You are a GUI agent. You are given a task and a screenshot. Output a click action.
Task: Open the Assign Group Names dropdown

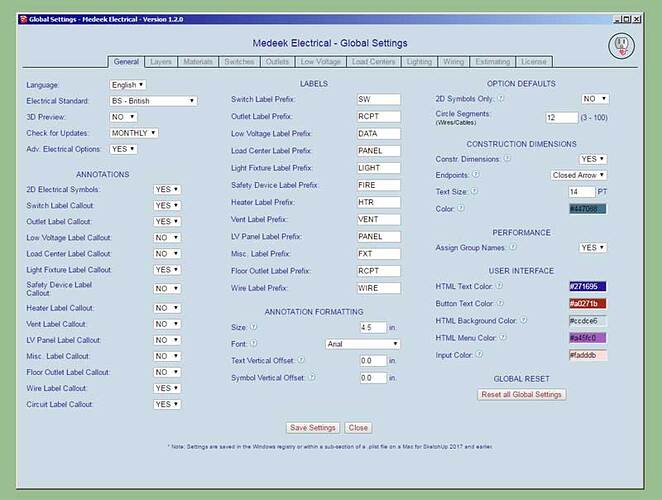593,248
